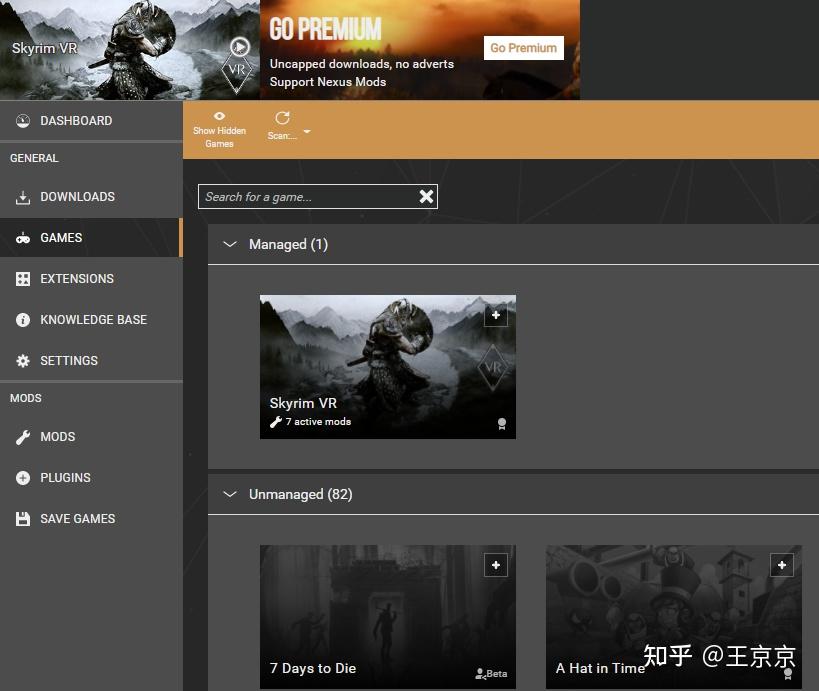The width and height of the screenshot is (819, 691).
Task: Open the Settings page
Action: click(91, 361)
